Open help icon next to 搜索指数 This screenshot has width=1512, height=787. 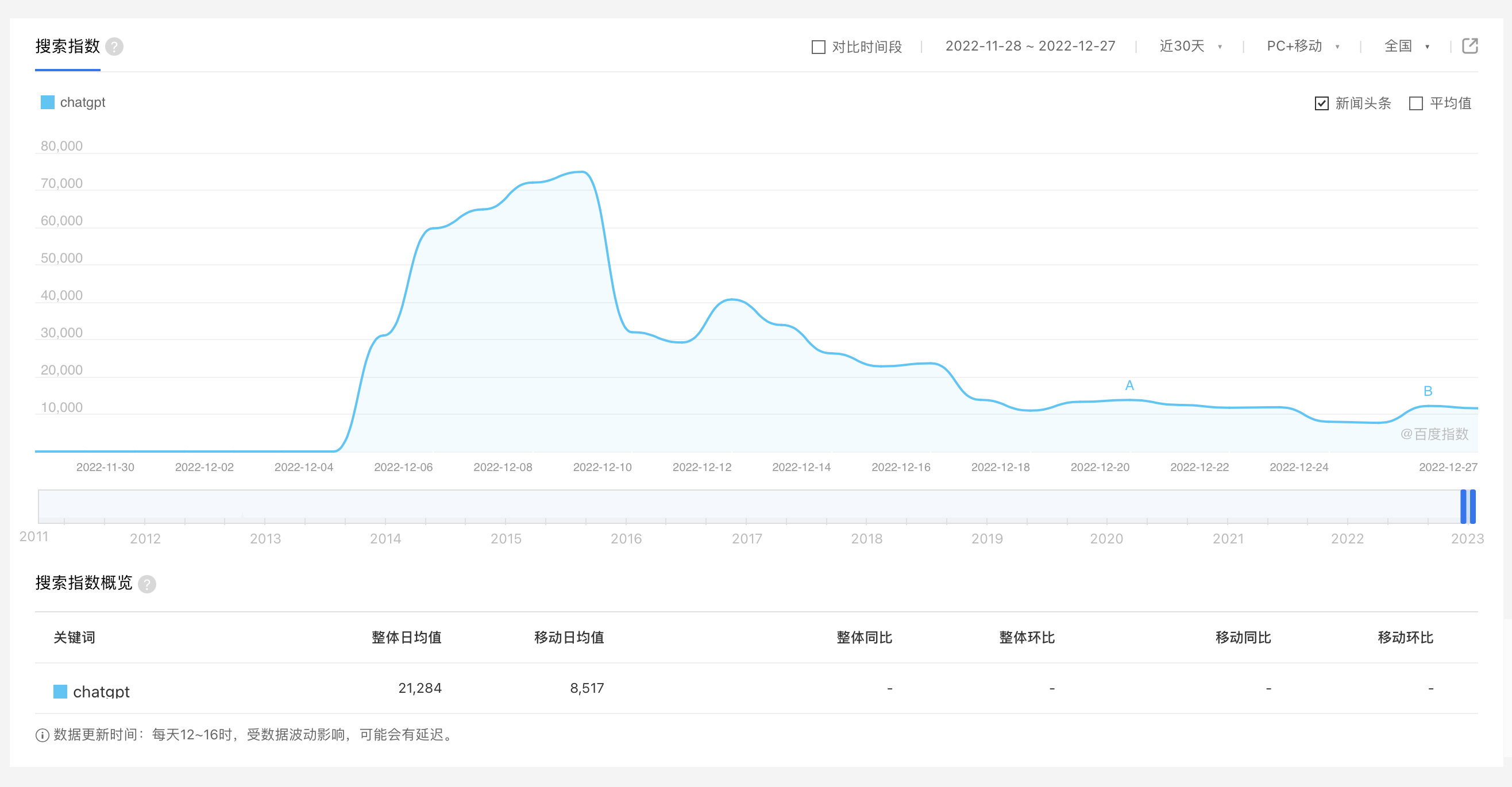coord(114,47)
